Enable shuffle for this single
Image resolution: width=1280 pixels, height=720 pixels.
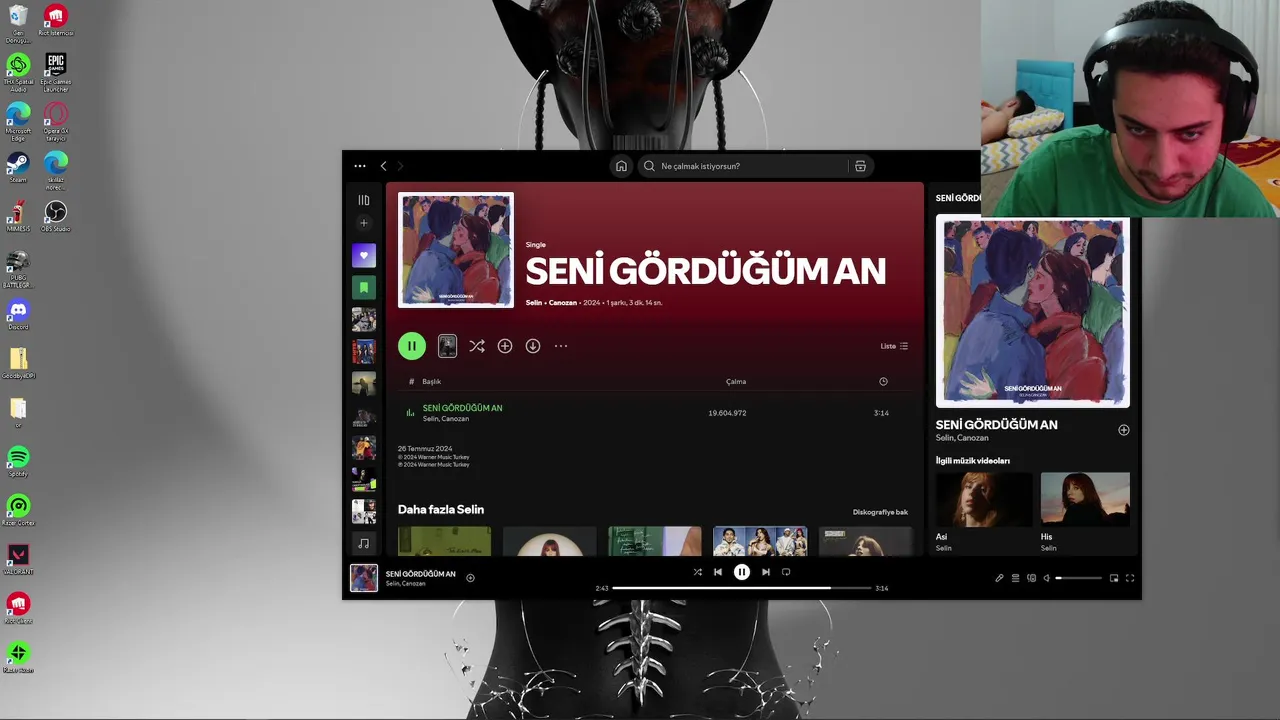coord(477,346)
